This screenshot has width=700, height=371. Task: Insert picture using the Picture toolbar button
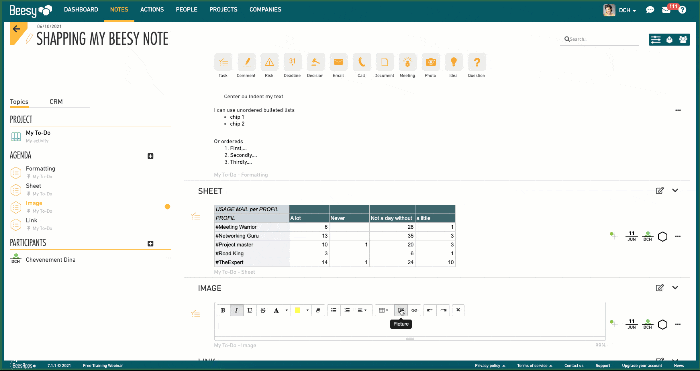[401, 310]
